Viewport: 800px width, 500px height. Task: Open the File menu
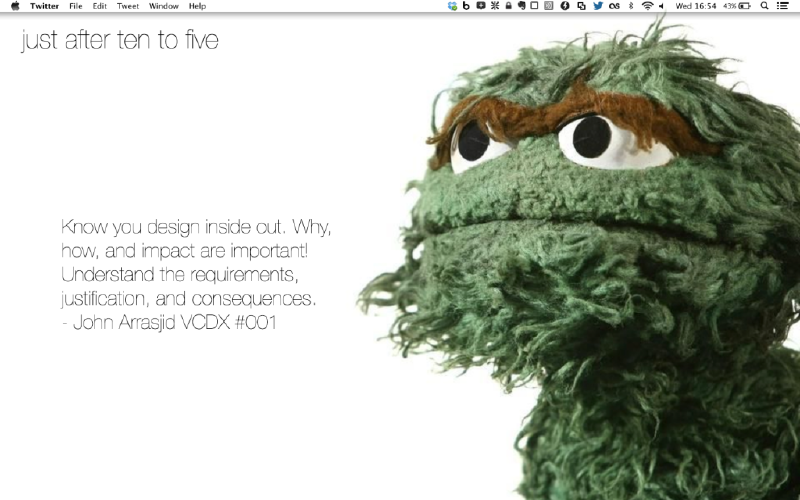pos(76,6)
